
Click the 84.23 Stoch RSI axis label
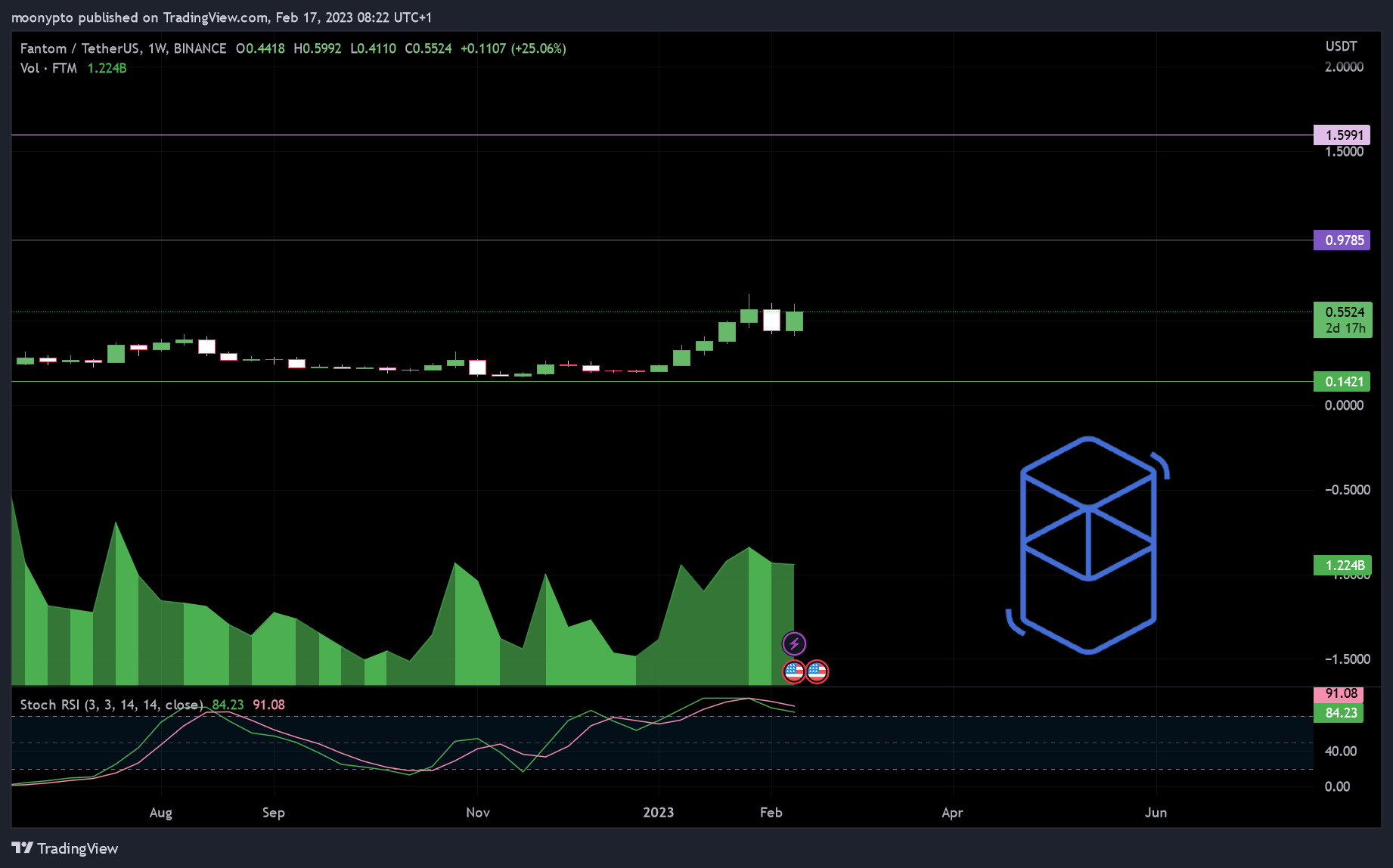point(1339,713)
